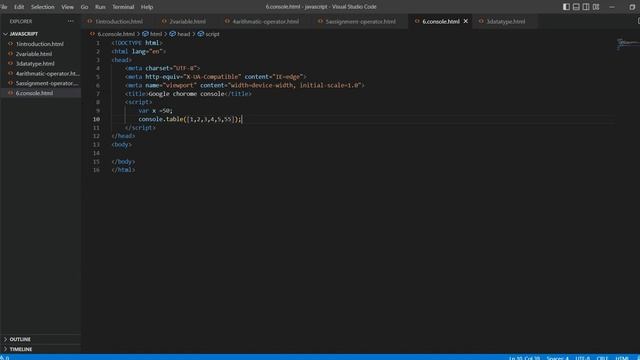Image resolution: width=640 pixels, height=360 pixels.
Task: Click line number 8 in gutter
Action: point(98,102)
